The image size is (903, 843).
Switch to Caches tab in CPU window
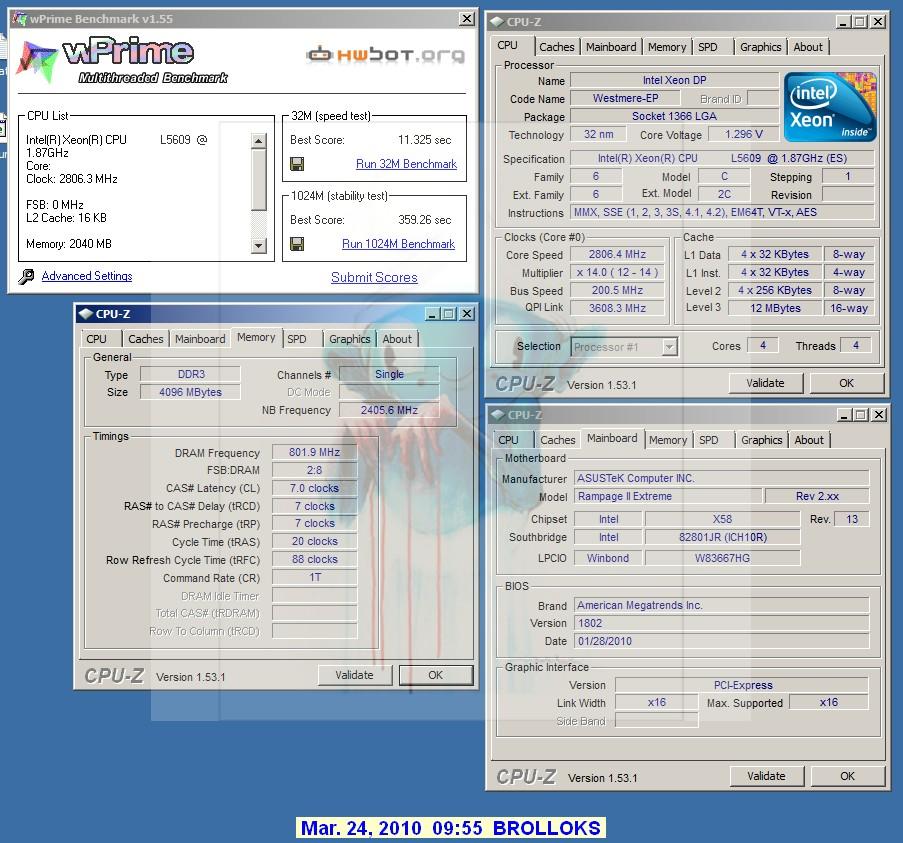coord(556,47)
